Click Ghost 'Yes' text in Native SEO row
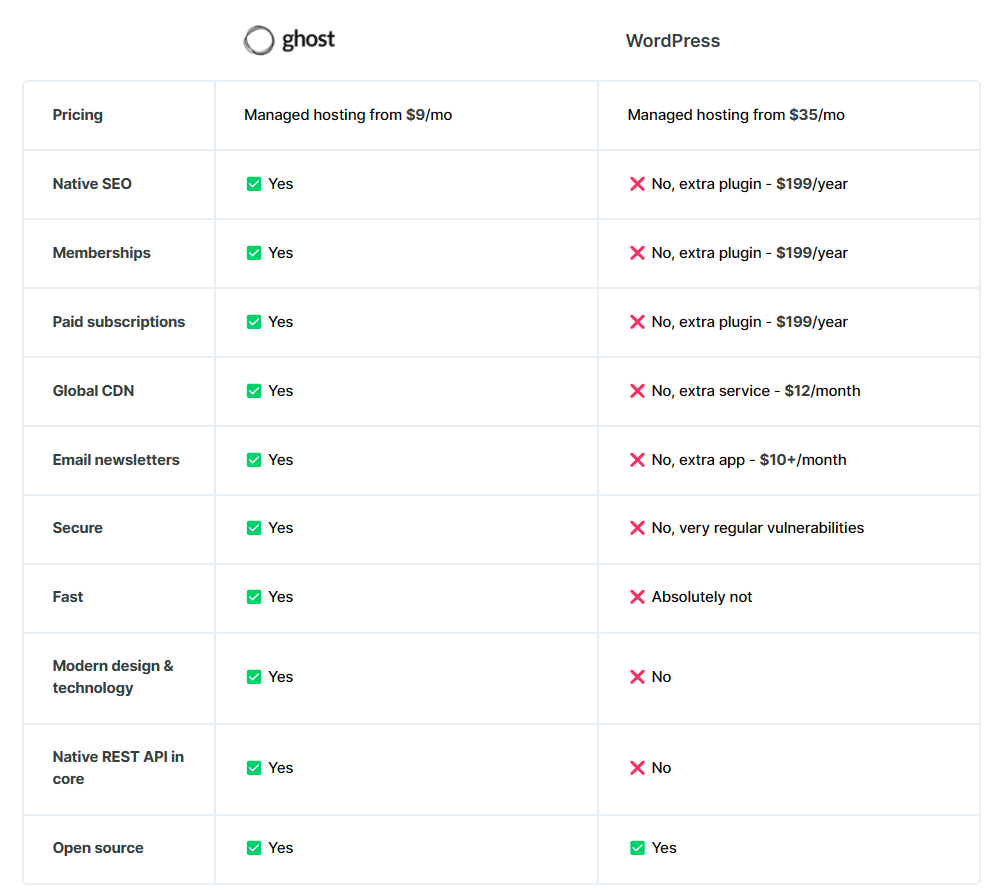The image size is (1001, 890). (280, 184)
